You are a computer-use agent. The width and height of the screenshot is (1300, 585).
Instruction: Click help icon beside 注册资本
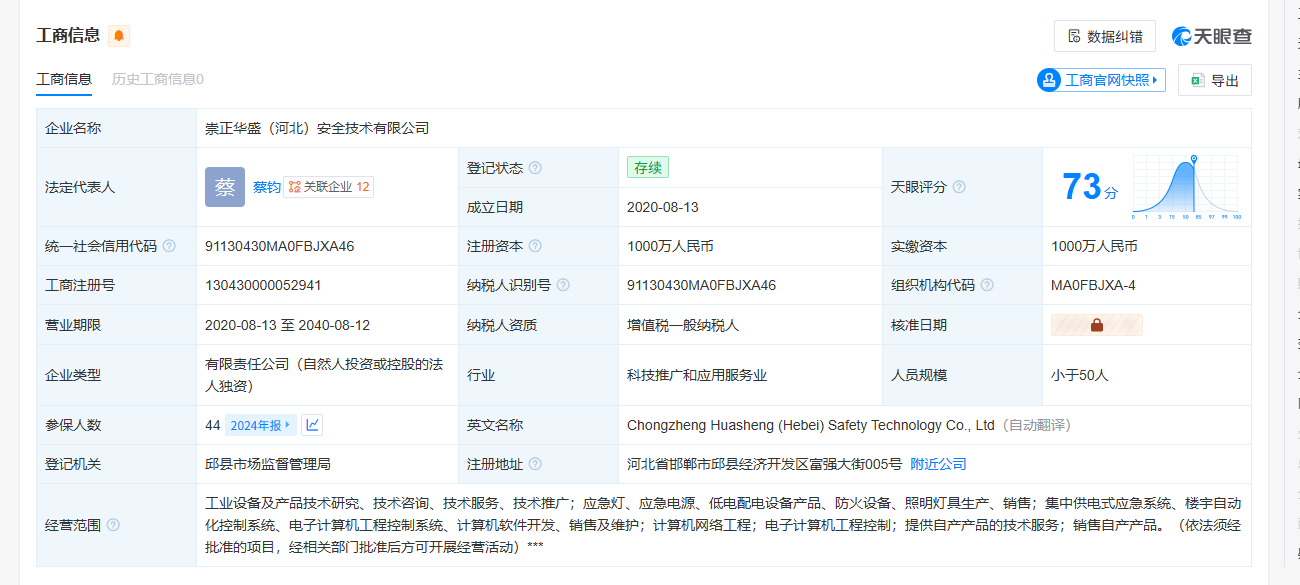click(535, 246)
